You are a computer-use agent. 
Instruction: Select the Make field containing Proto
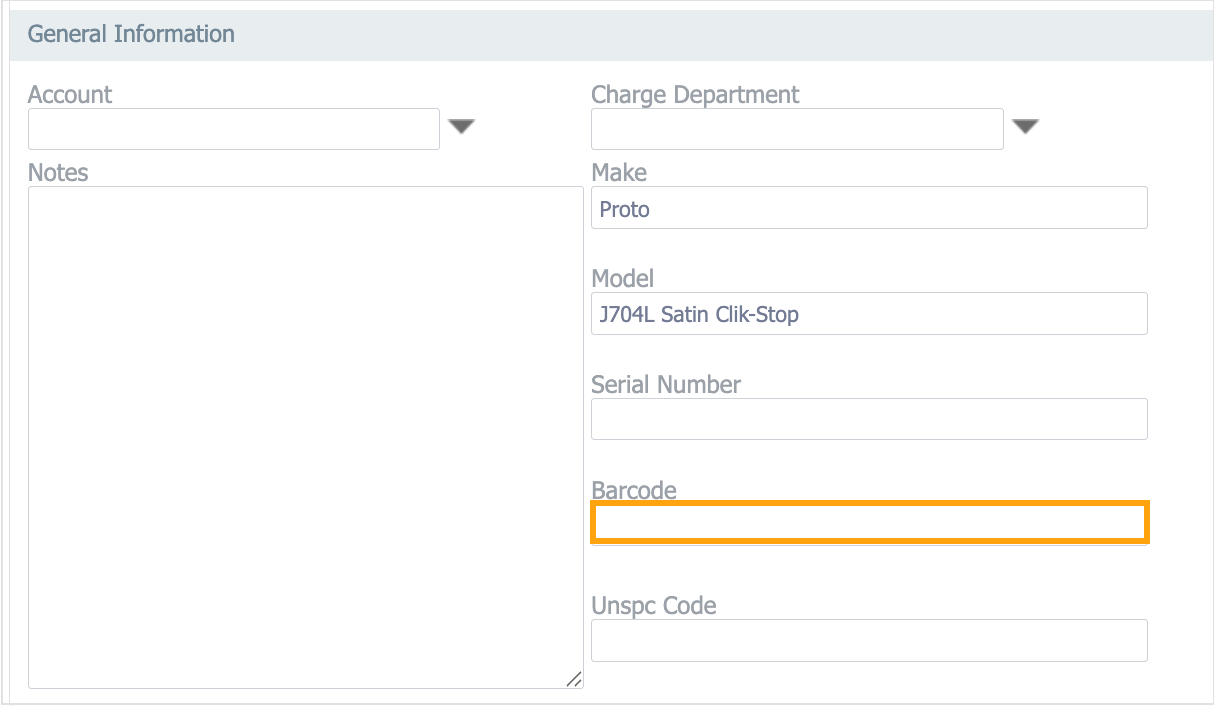click(x=869, y=208)
